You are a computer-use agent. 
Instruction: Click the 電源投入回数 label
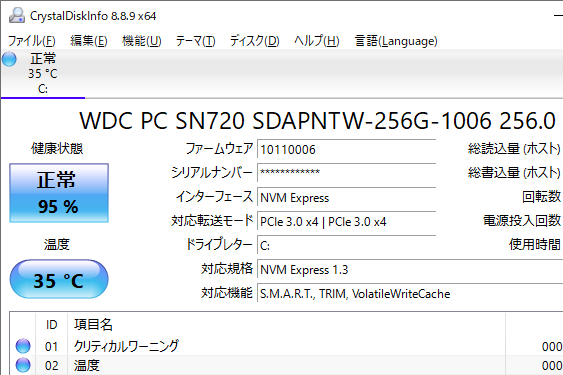(522, 221)
